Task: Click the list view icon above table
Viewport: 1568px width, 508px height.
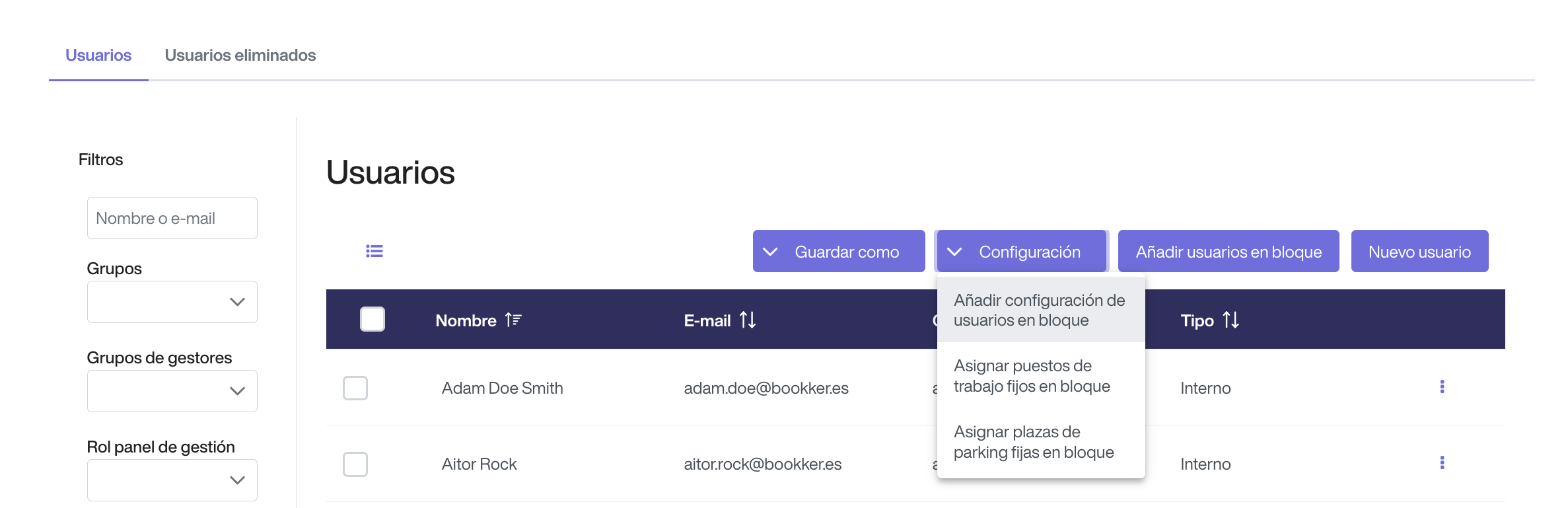Action: (x=374, y=251)
